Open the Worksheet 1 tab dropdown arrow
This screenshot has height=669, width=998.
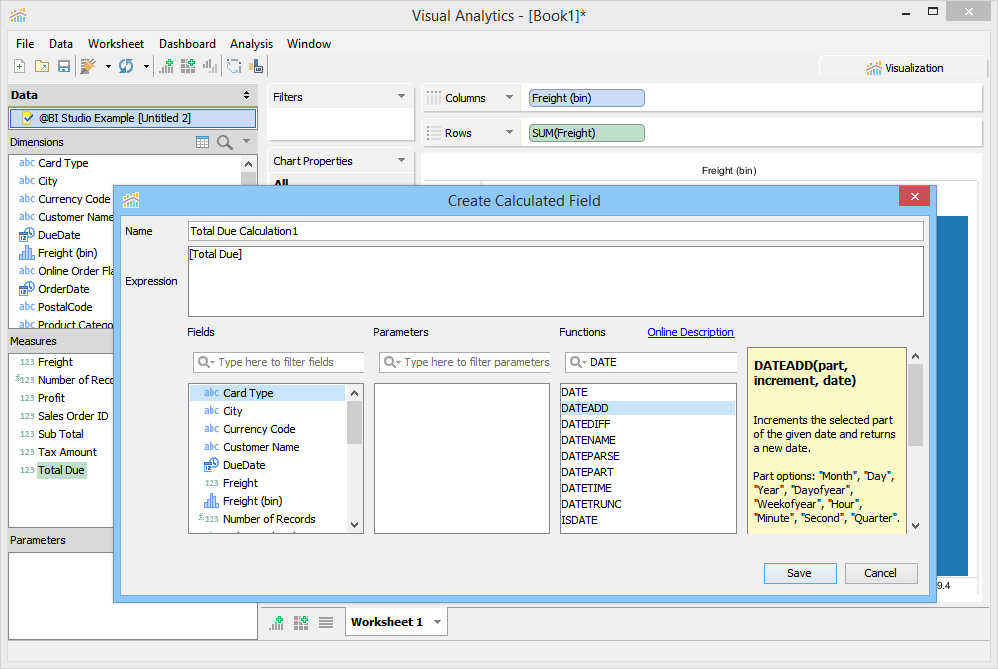click(x=437, y=623)
